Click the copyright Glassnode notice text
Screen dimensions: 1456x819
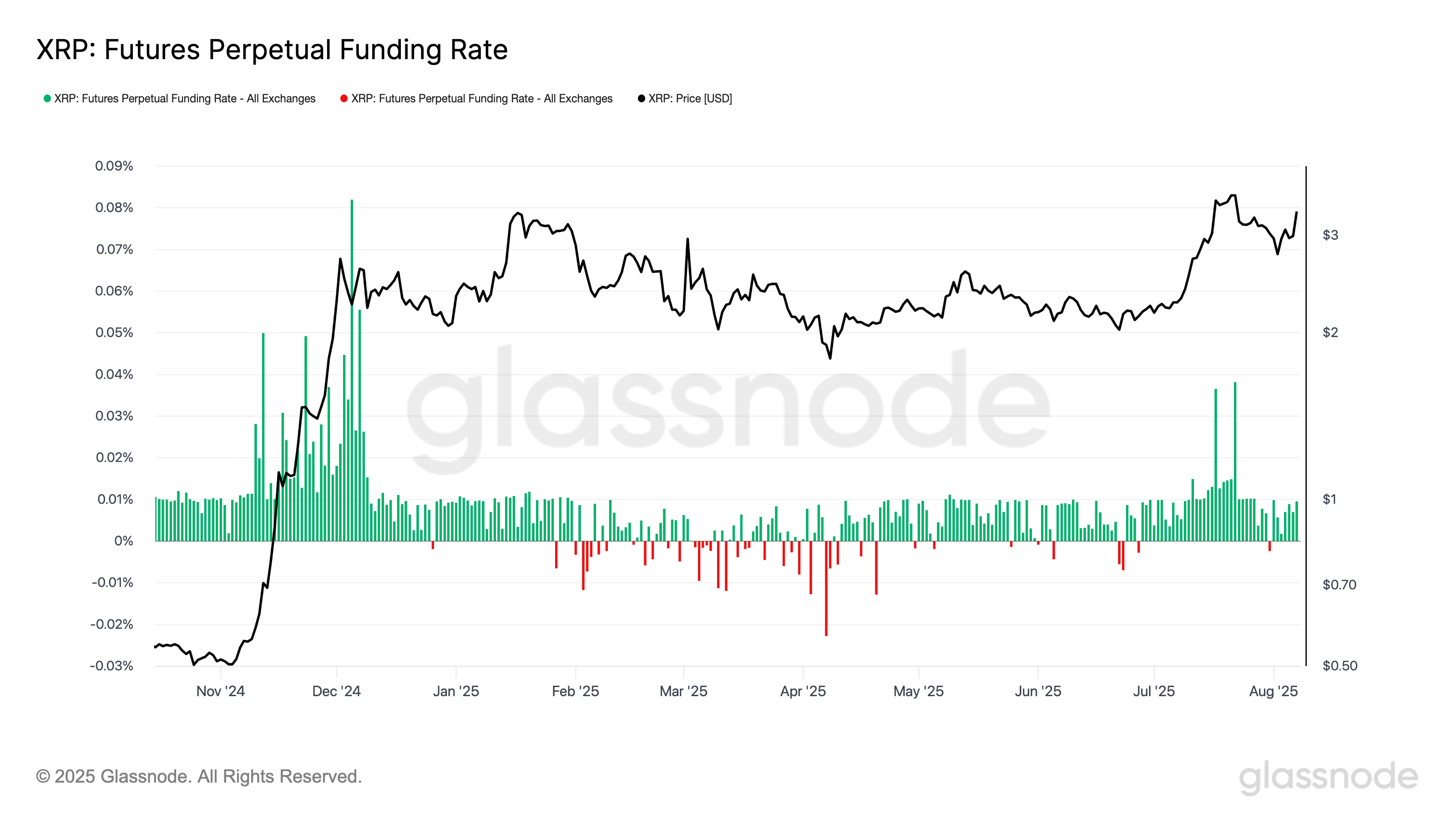pos(198,777)
